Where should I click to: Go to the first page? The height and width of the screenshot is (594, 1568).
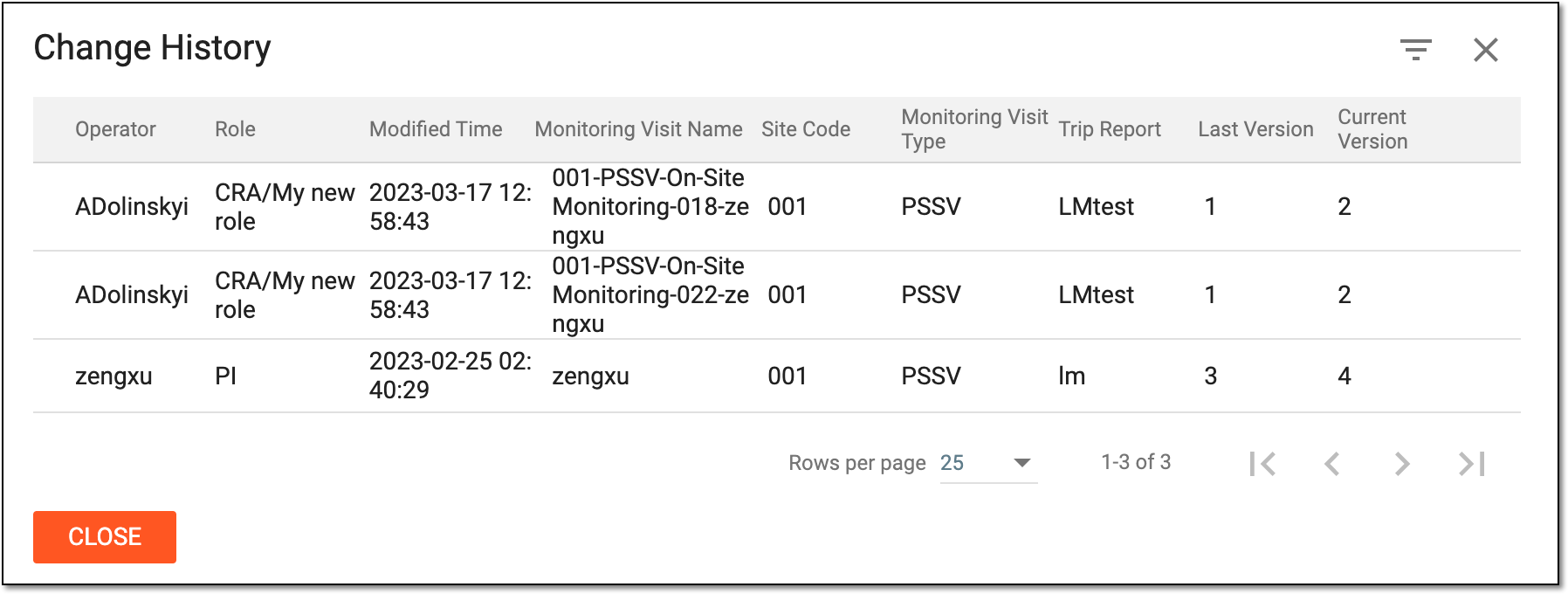[1262, 463]
